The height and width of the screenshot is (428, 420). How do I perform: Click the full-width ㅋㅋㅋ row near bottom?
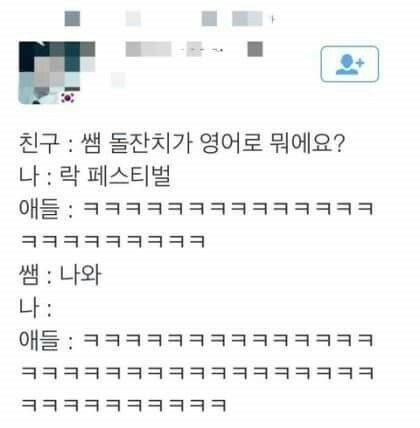197,372
